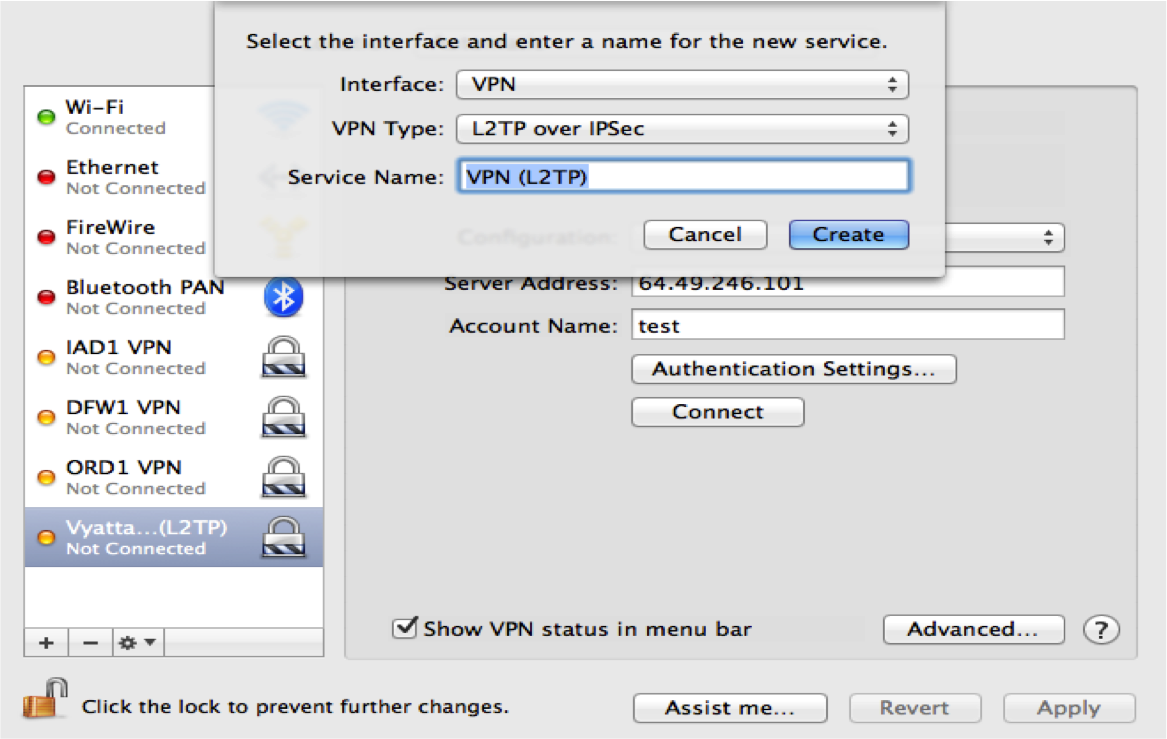Click the Assist me button
This screenshot has width=1167, height=739.
click(x=730, y=708)
